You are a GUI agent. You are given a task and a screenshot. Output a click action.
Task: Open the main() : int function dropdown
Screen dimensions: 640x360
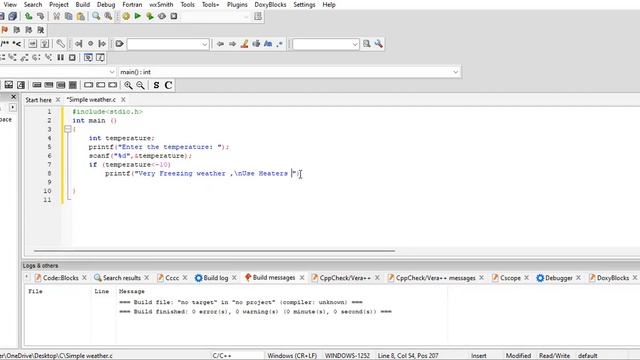coord(289,72)
